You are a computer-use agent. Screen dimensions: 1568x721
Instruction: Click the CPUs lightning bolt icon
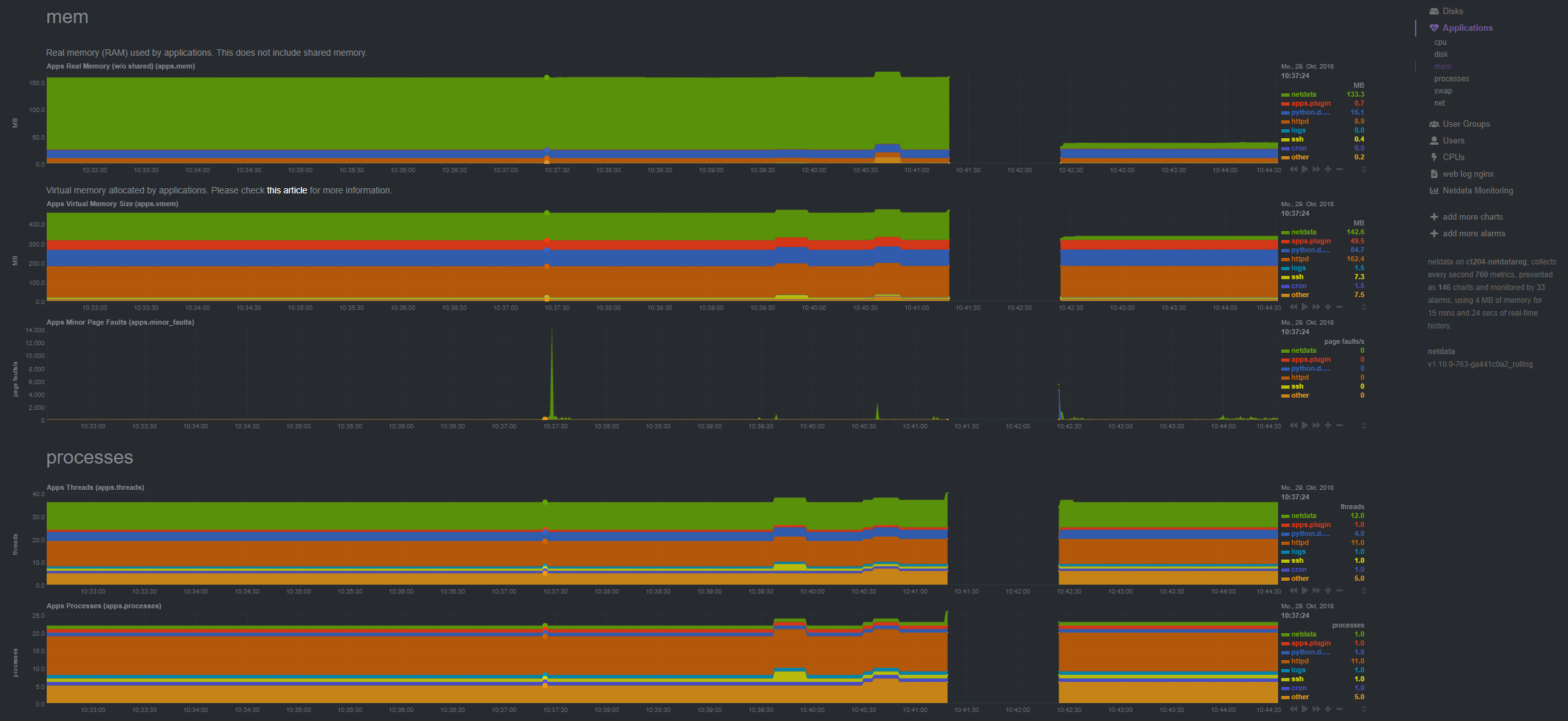[x=1434, y=157]
